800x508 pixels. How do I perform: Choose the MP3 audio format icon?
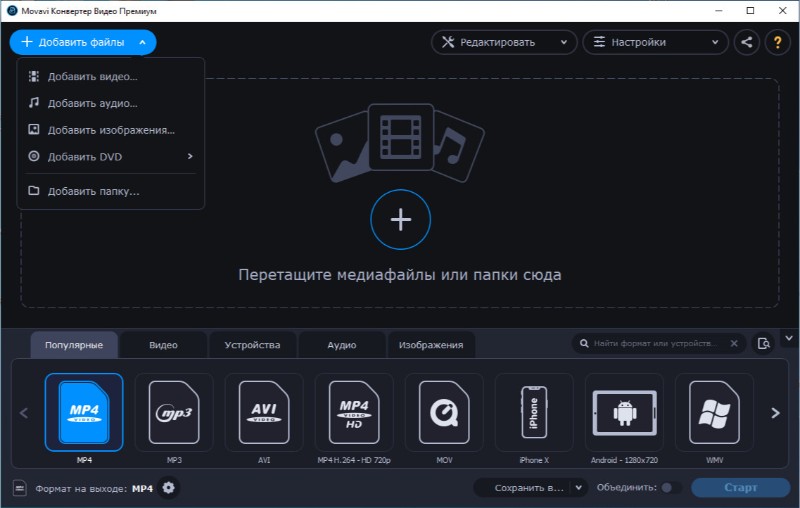coord(174,412)
